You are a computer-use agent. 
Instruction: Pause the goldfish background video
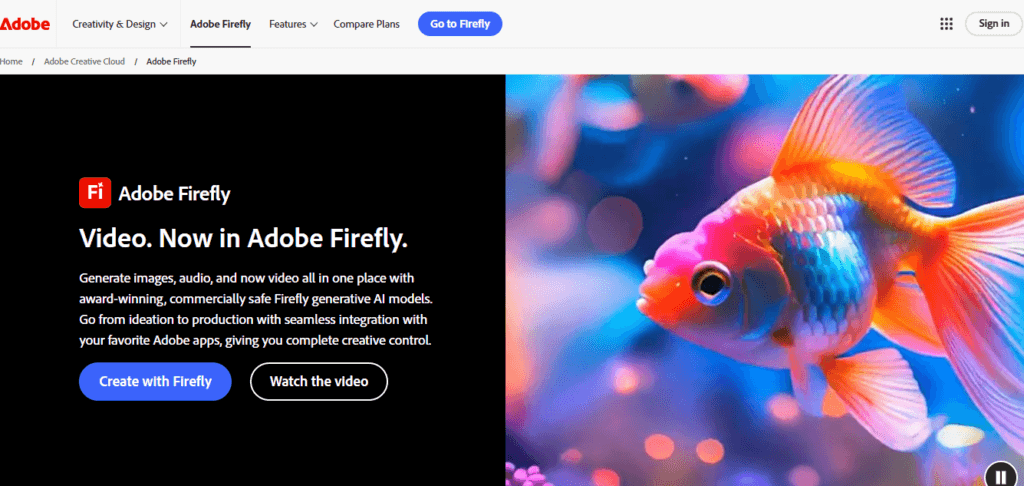click(1000, 477)
